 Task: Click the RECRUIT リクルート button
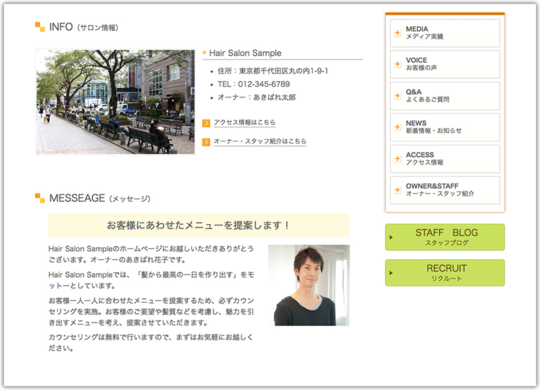[x=445, y=273]
